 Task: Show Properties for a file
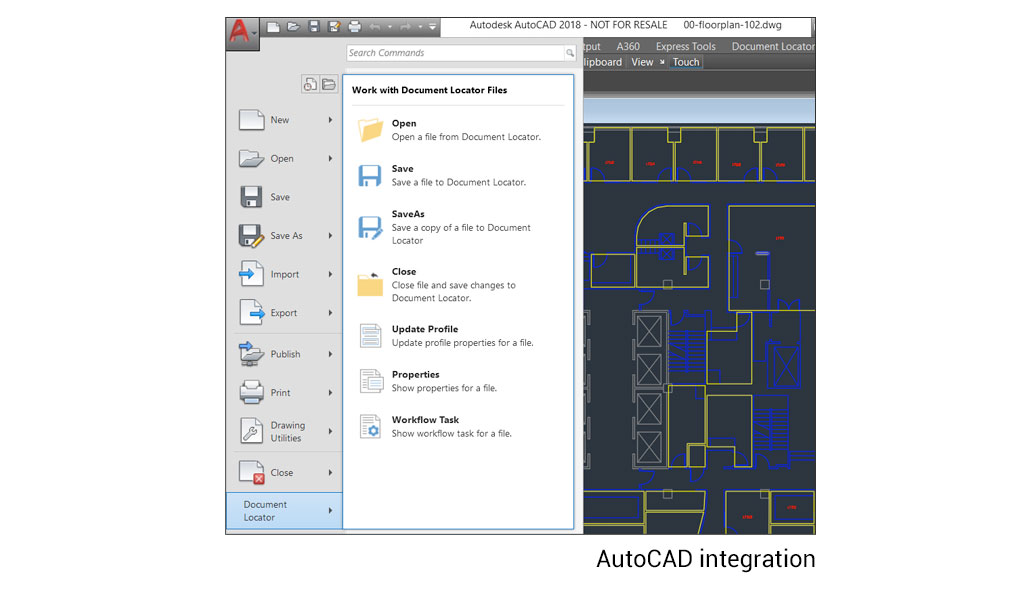[458, 381]
